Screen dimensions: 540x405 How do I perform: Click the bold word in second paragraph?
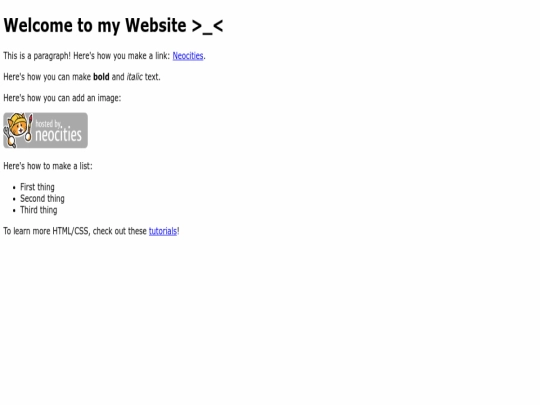tap(101, 77)
